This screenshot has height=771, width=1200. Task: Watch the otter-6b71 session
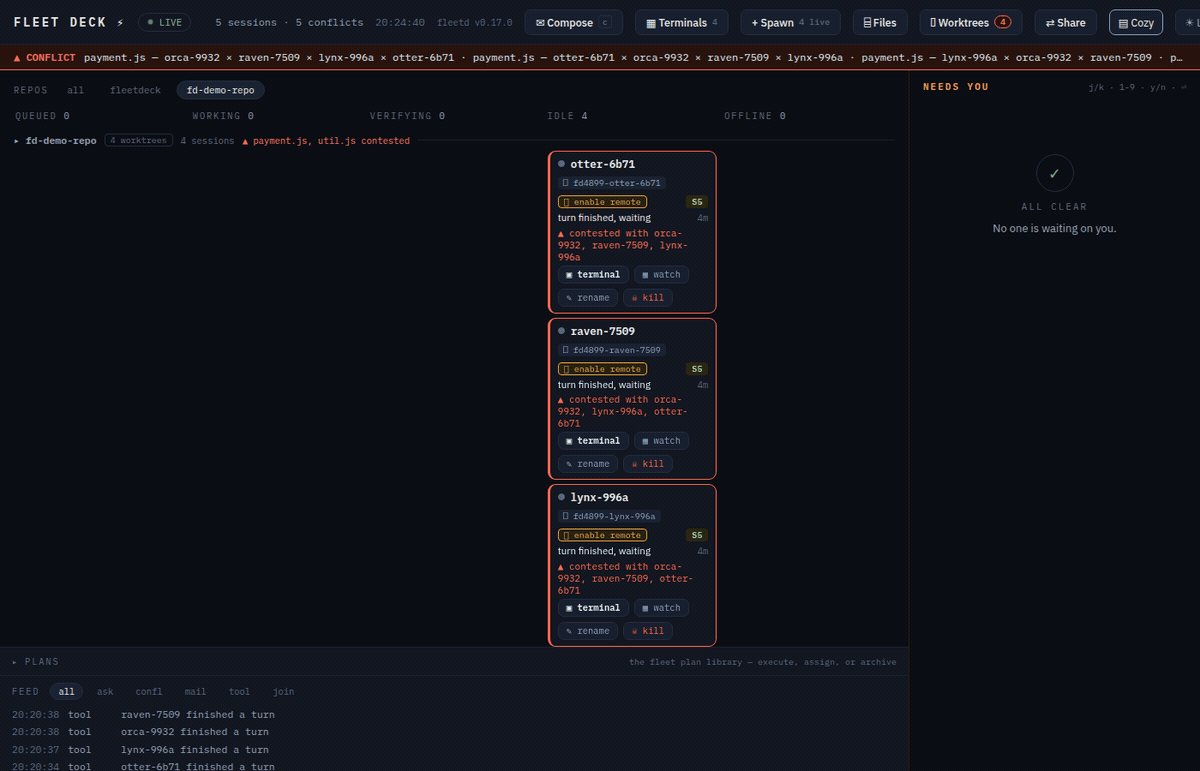[x=661, y=274]
